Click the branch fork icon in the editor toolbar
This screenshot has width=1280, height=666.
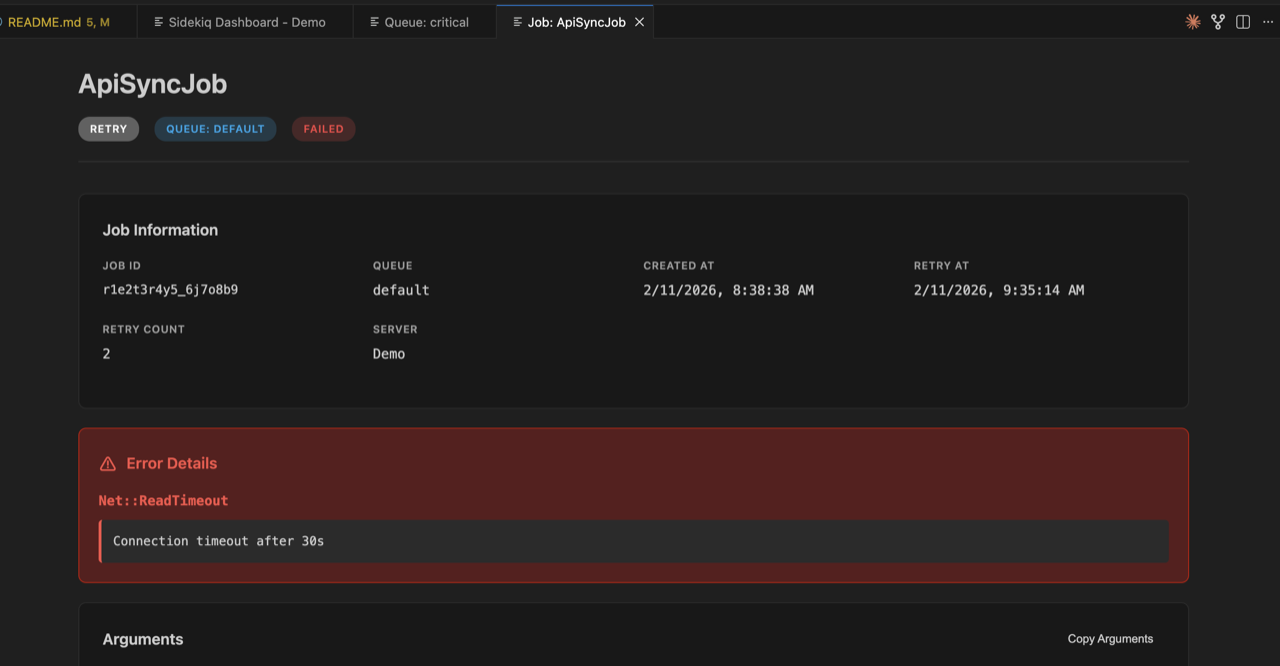[1217, 20]
